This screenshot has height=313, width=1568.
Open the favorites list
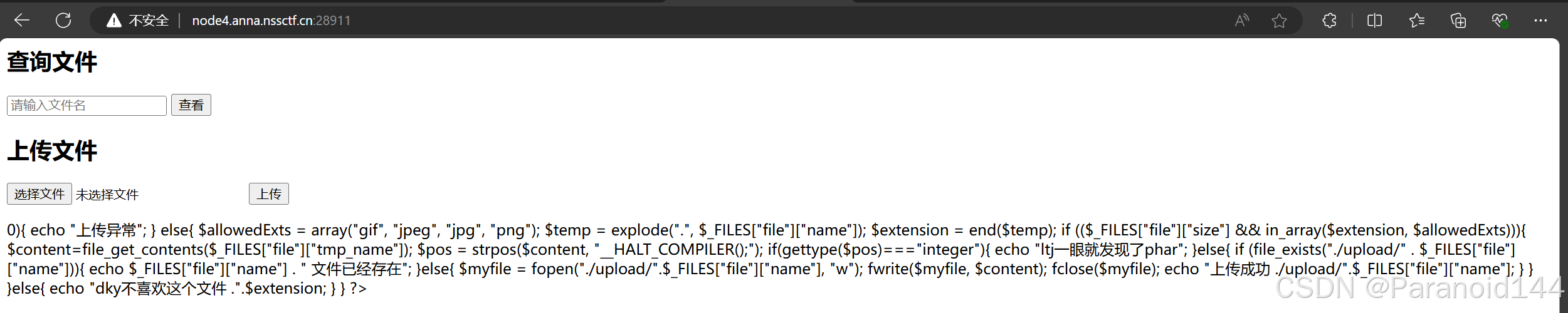tap(1416, 21)
